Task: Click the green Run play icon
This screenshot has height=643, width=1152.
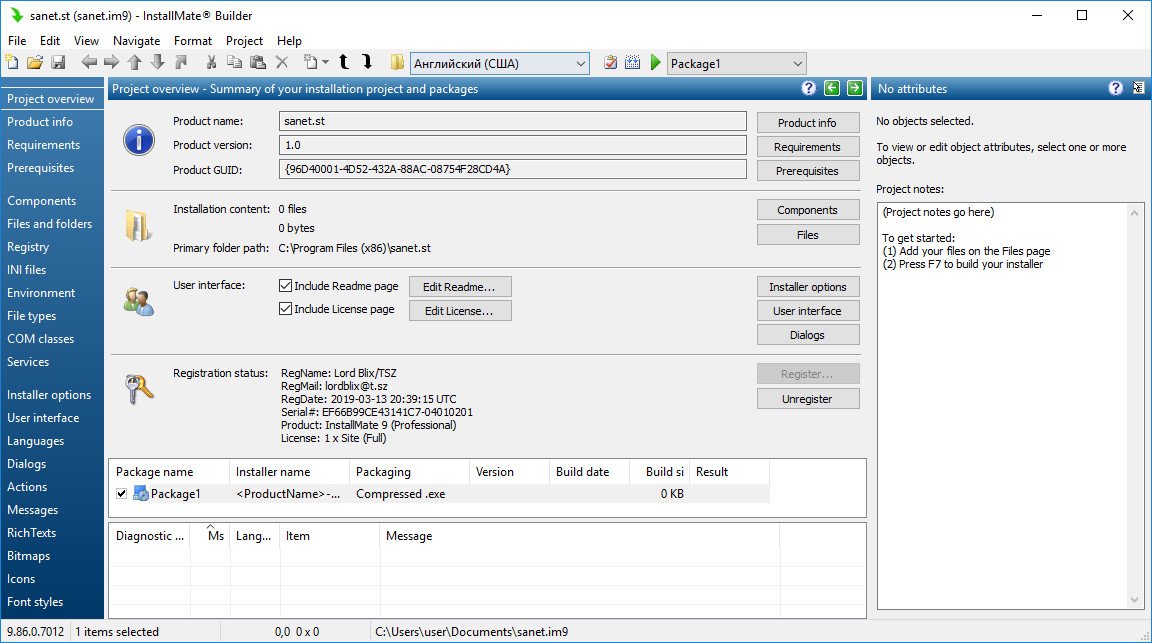Action: click(x=655, y=62)
